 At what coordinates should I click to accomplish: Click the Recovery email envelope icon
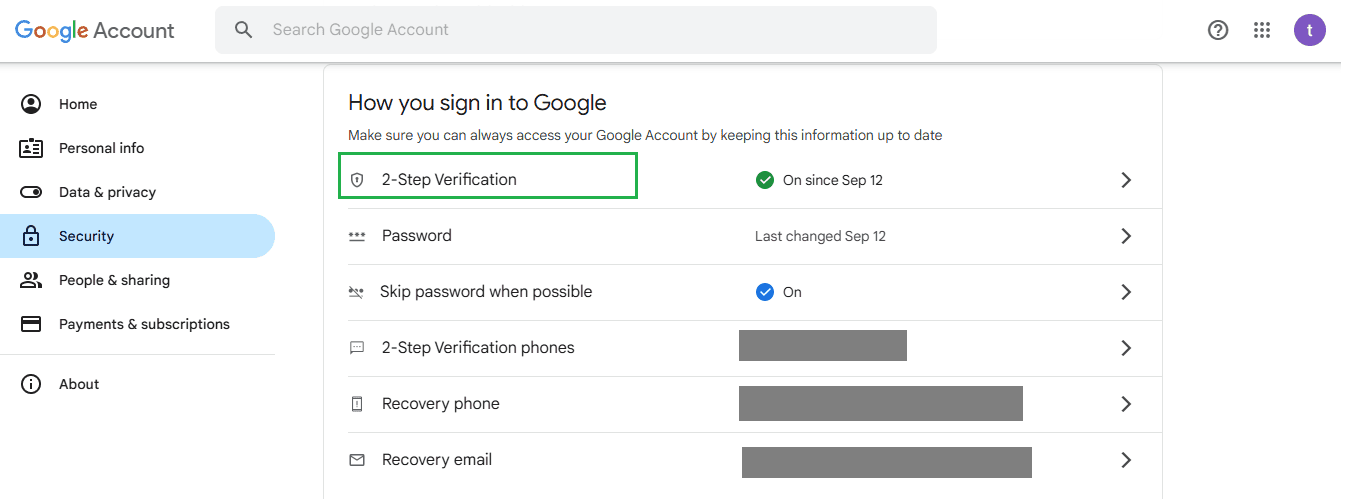357,460
